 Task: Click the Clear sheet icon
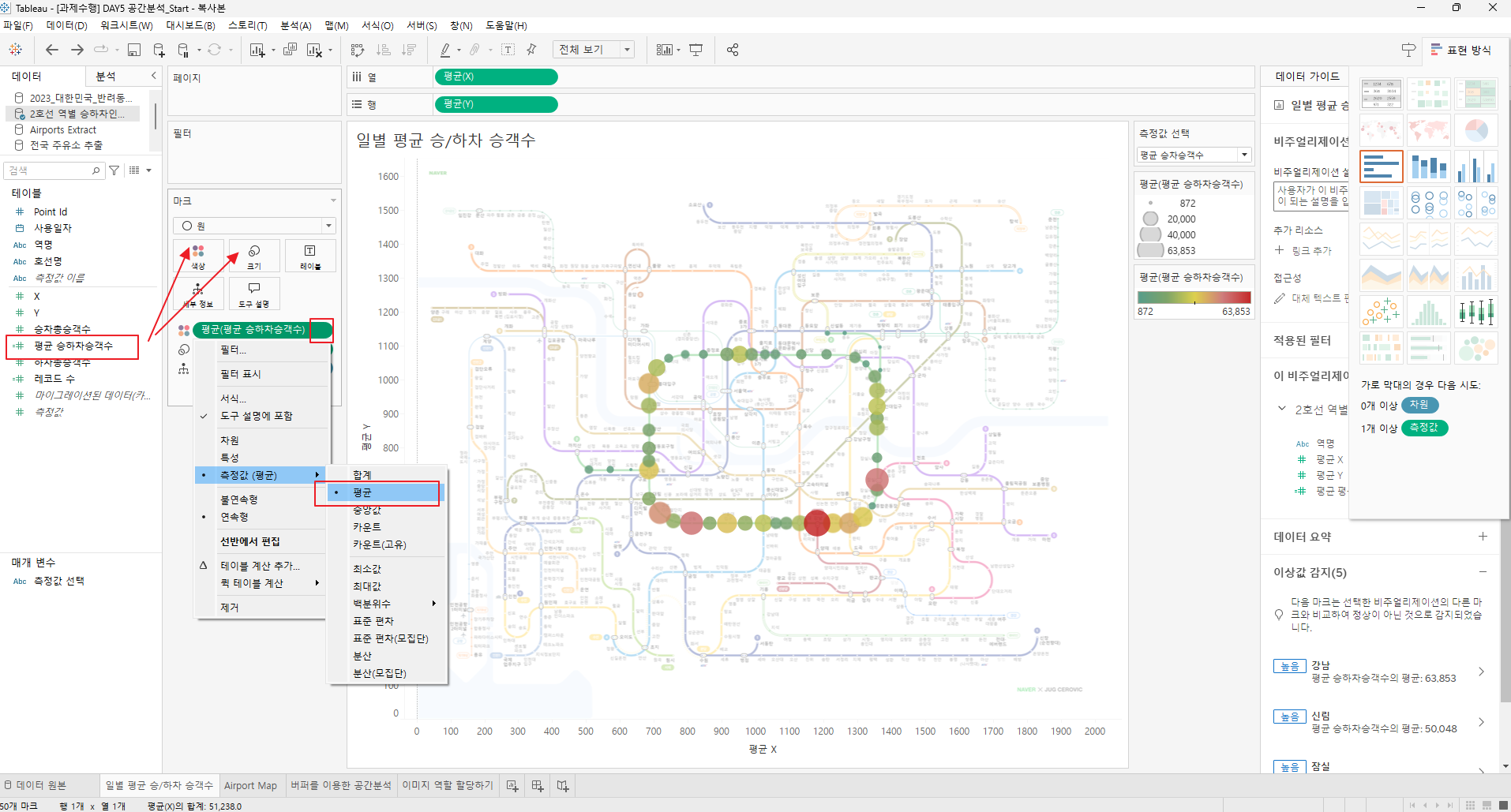(313, 50)
